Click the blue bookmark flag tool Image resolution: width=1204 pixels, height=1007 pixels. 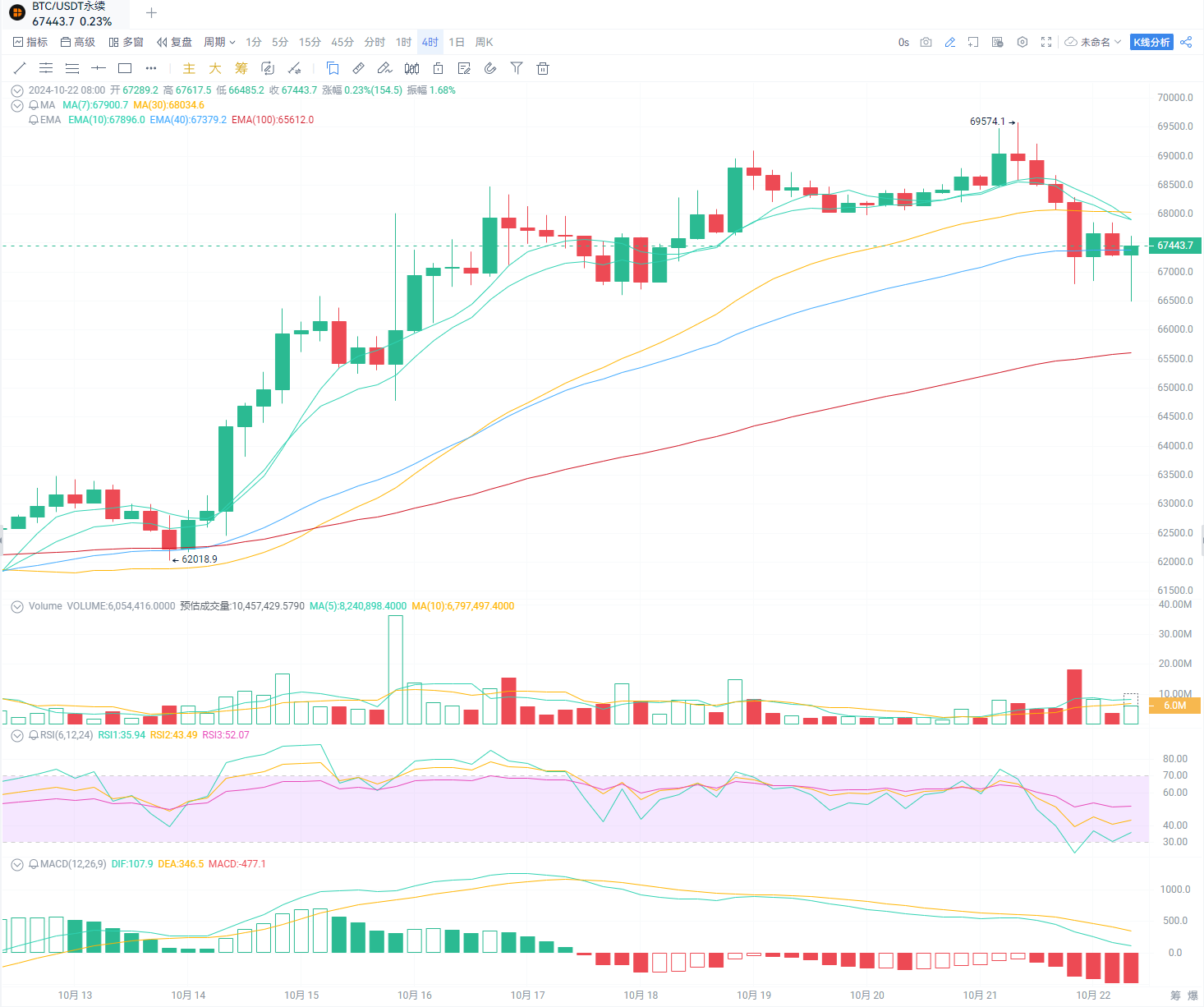[333, 68]
